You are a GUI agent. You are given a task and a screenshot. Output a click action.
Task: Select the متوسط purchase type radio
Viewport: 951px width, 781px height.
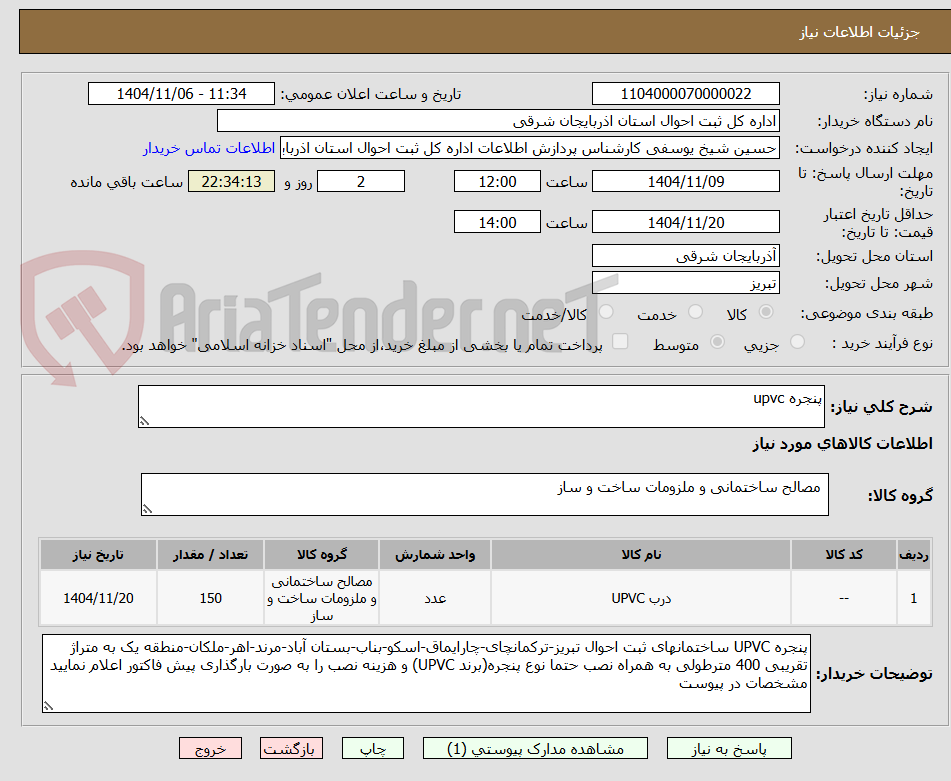(717, 342)
